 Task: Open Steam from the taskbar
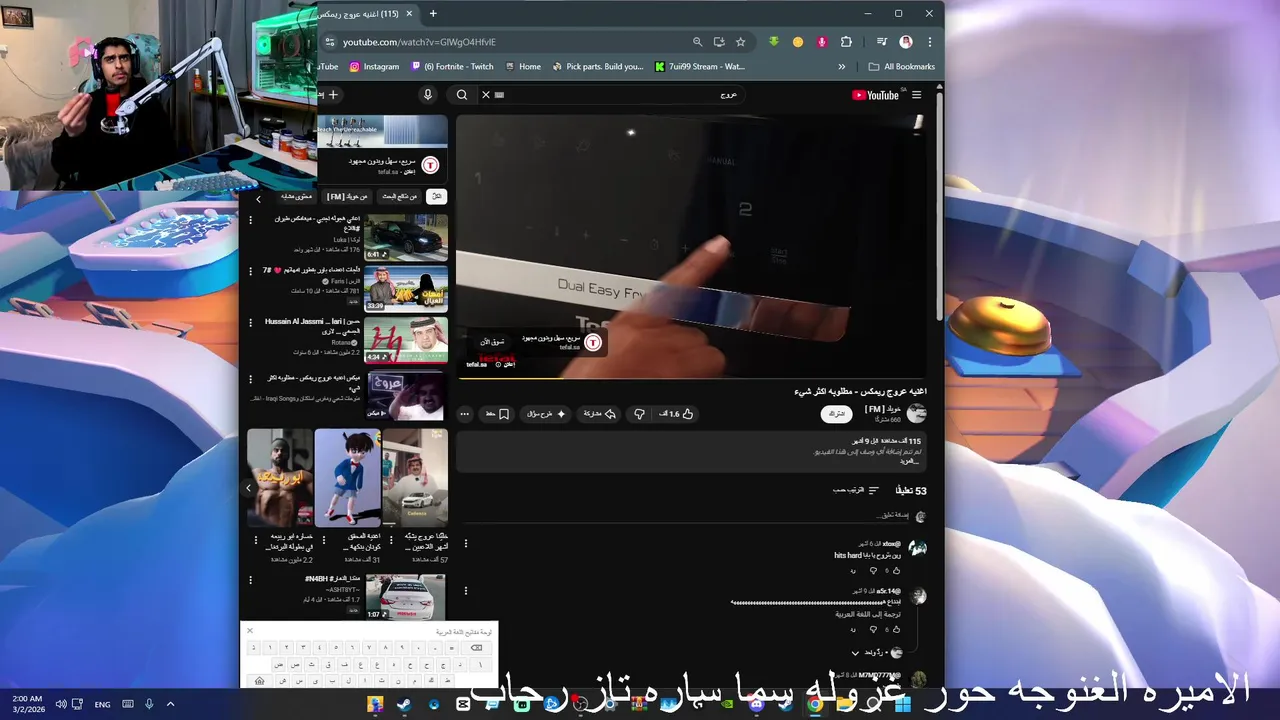pos(404,705)
